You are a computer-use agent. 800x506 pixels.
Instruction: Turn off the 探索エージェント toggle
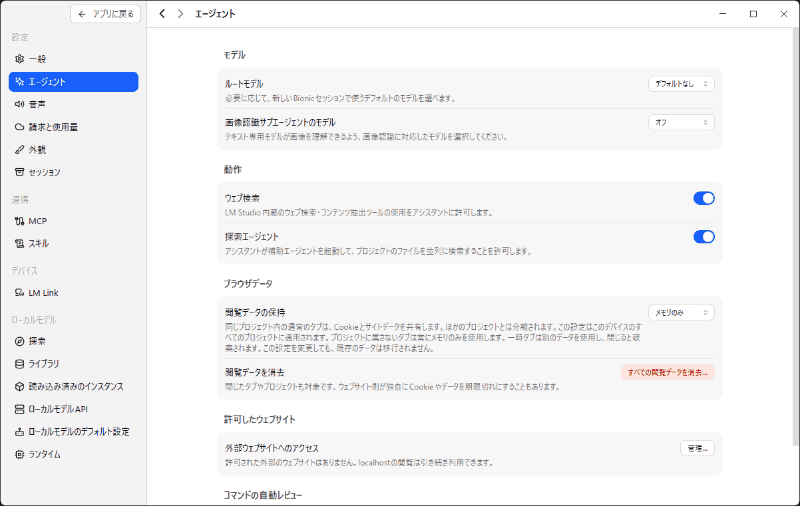pos(704,237)
